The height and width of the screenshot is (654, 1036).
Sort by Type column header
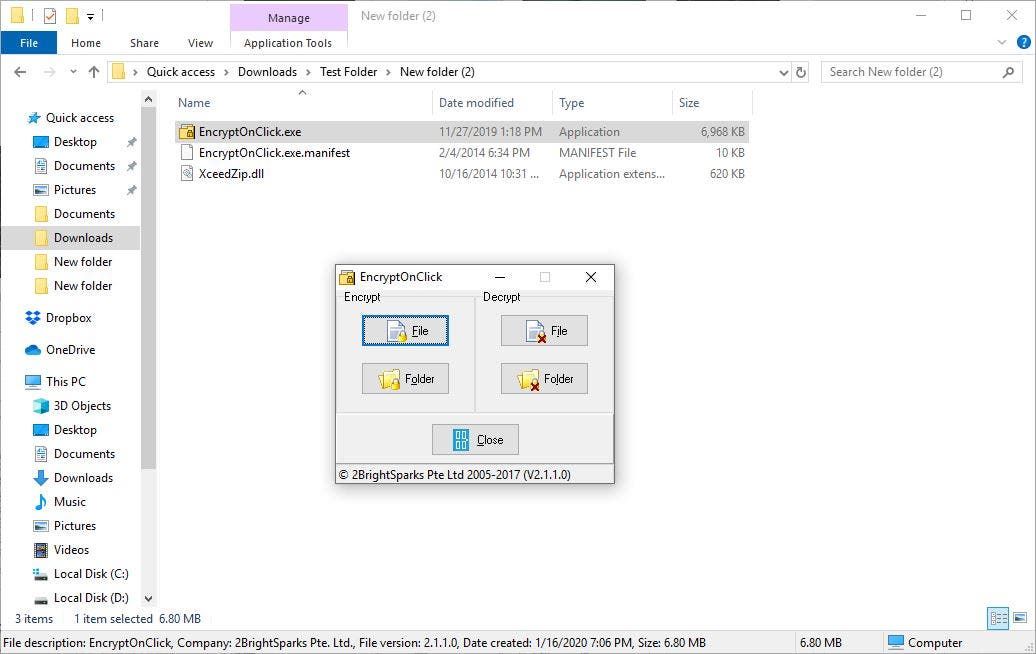(572, 103)
